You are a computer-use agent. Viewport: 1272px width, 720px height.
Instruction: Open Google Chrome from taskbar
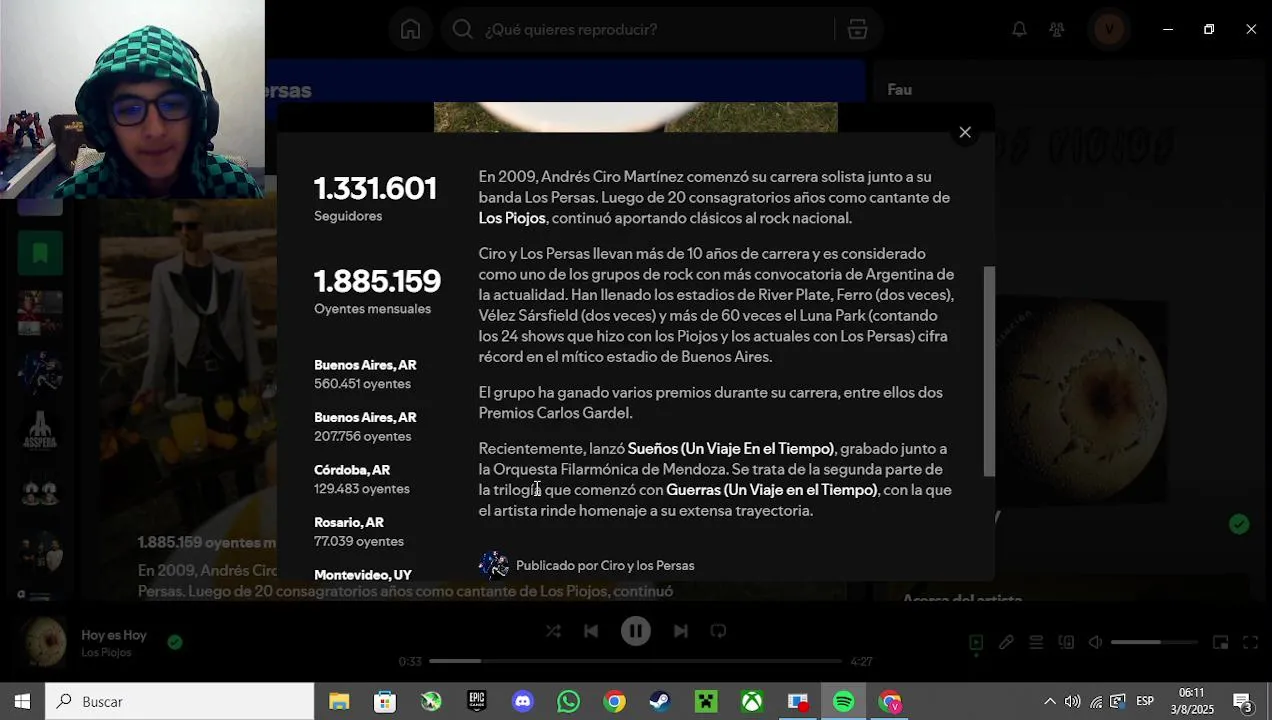tap(615, 702)
